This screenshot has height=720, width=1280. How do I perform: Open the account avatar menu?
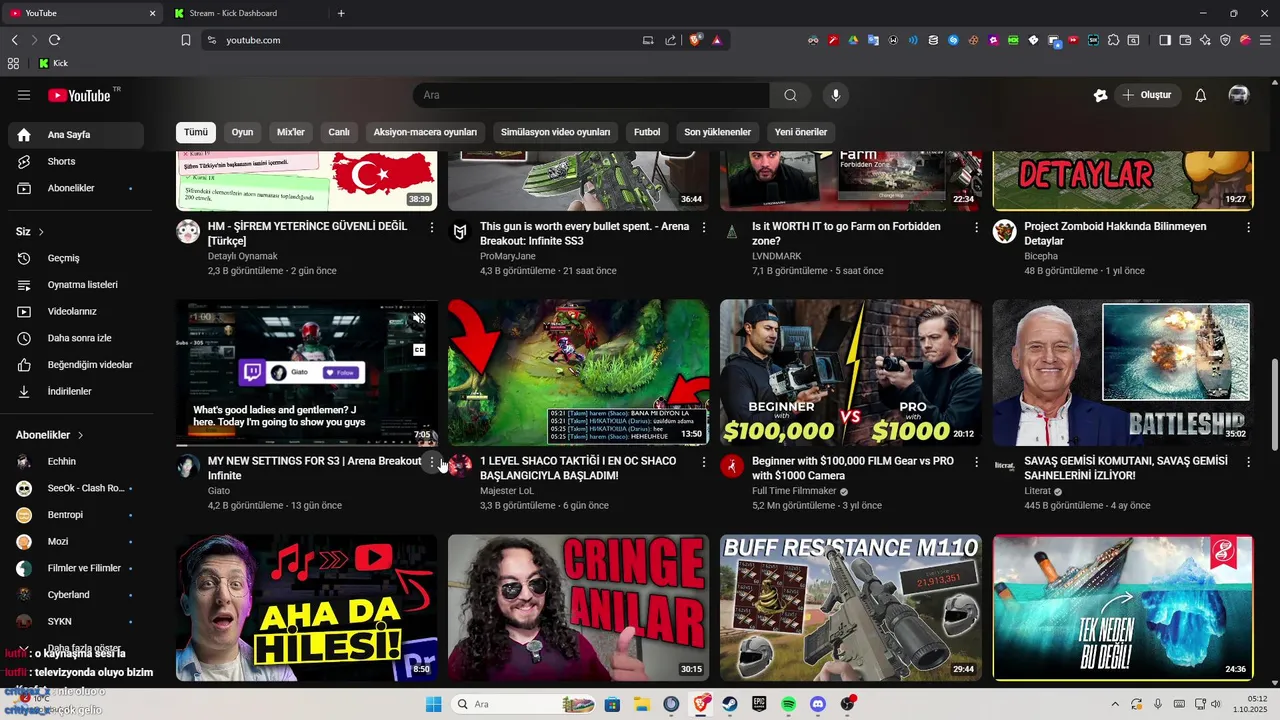pos(1239,95)
